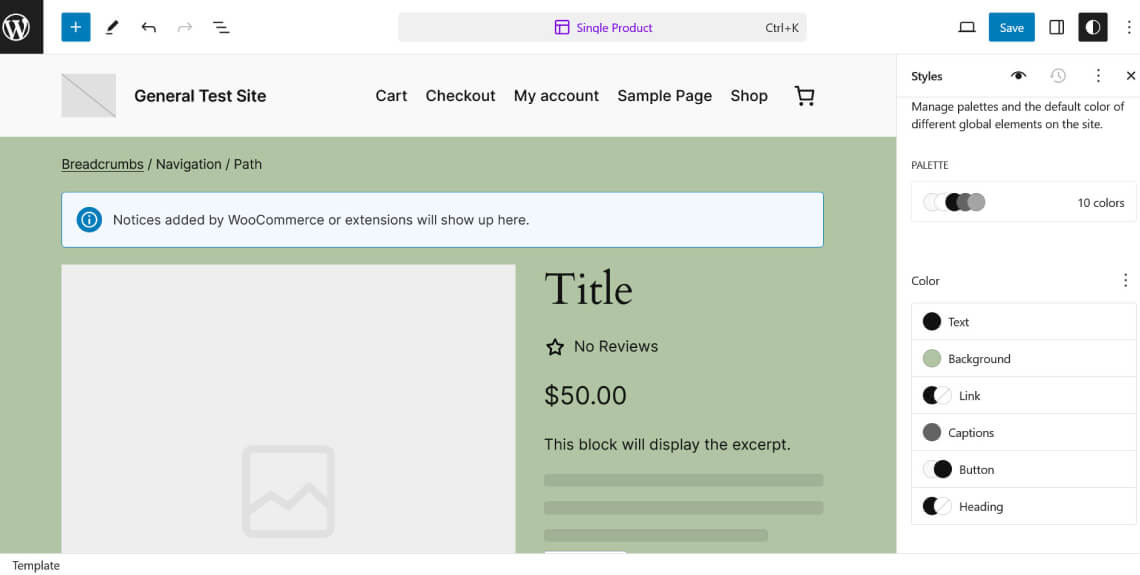Toggle the Settings sidebar panel
The height and width of the screenshot is (575, 1140).
[1056, 27]
